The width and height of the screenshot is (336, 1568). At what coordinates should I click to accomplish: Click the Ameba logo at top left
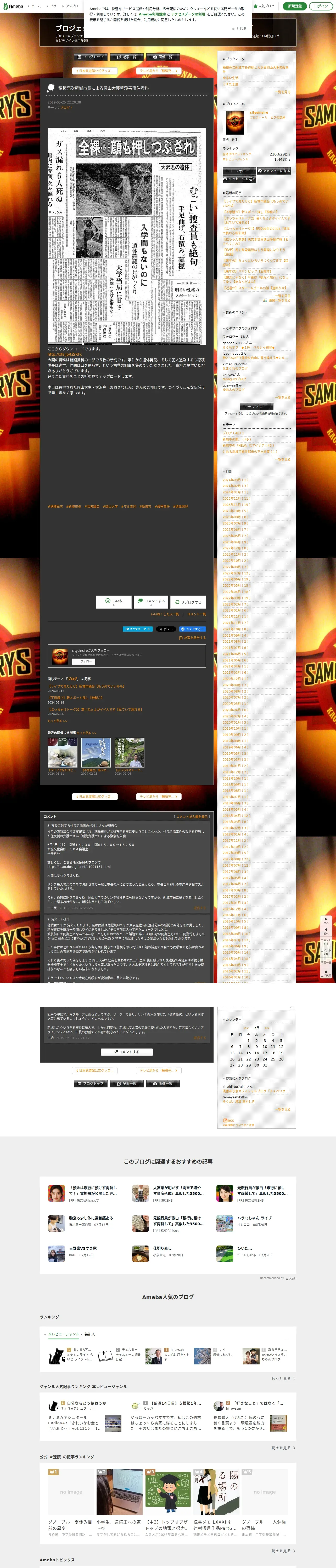coord(12,6)
